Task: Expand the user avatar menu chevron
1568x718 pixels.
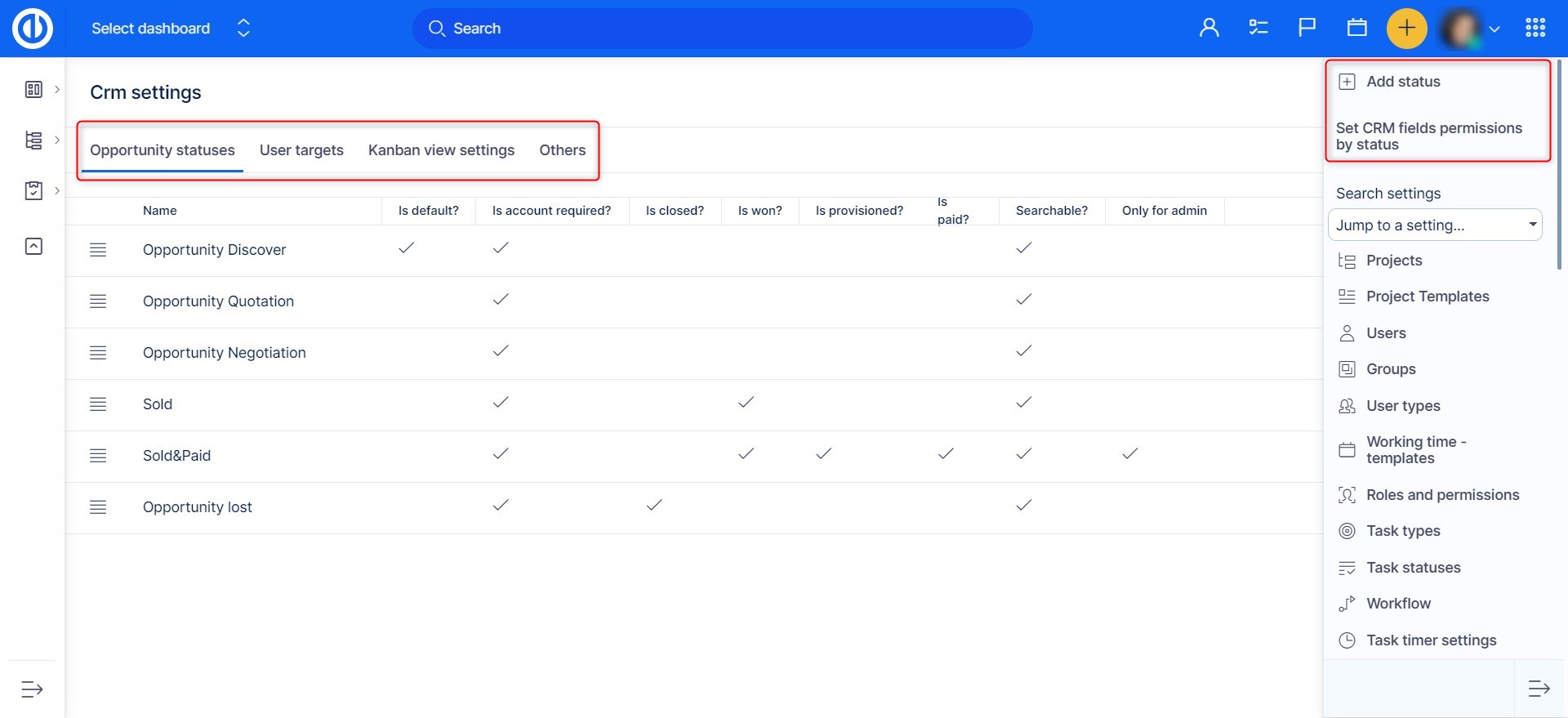Action: point(1494,29)
